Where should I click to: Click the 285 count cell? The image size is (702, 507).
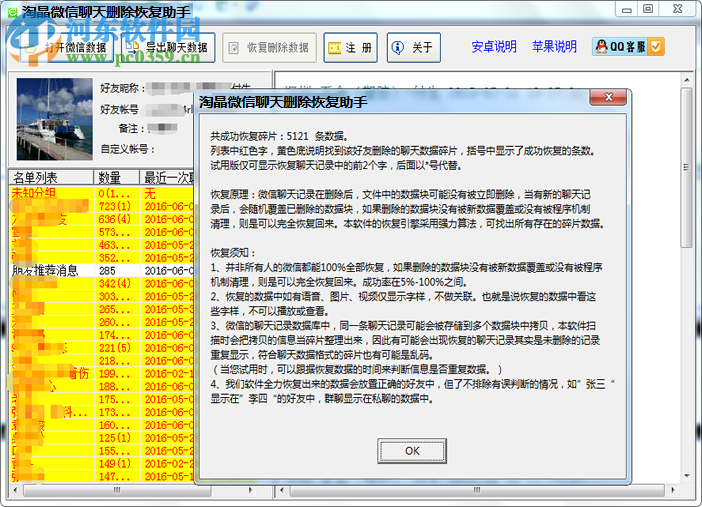(x=116, y=271)
